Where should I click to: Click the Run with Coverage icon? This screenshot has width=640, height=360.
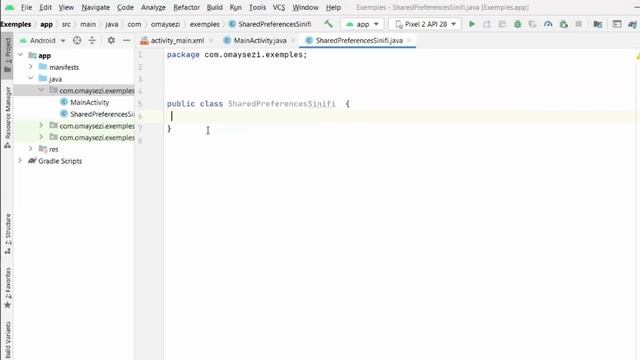(533, 24)
